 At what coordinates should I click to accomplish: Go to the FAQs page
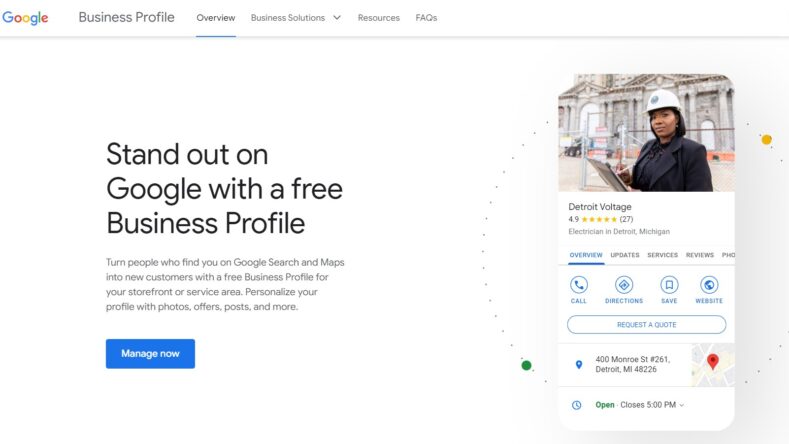click(x=426, y=18)
